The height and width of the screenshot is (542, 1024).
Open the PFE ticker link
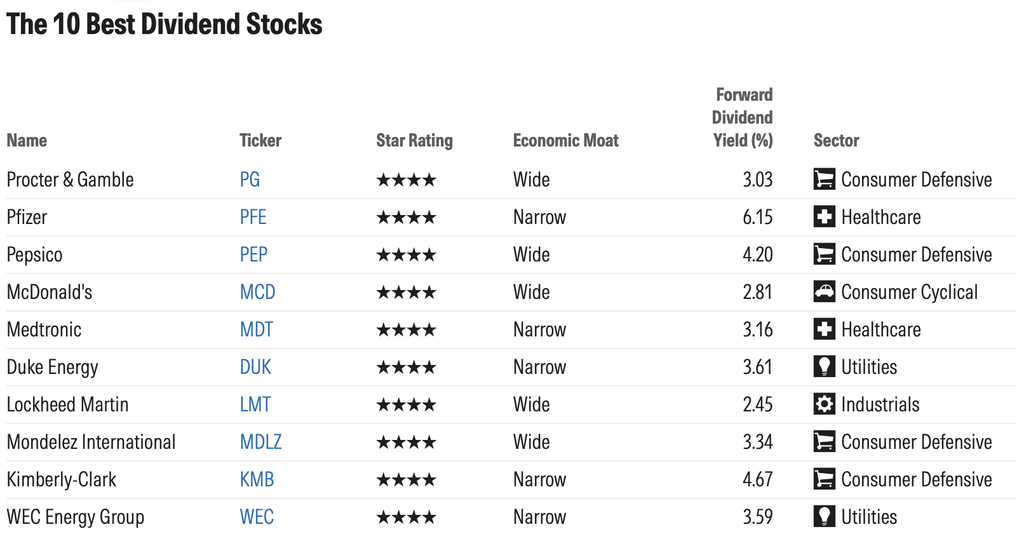[x=253, y=217]
